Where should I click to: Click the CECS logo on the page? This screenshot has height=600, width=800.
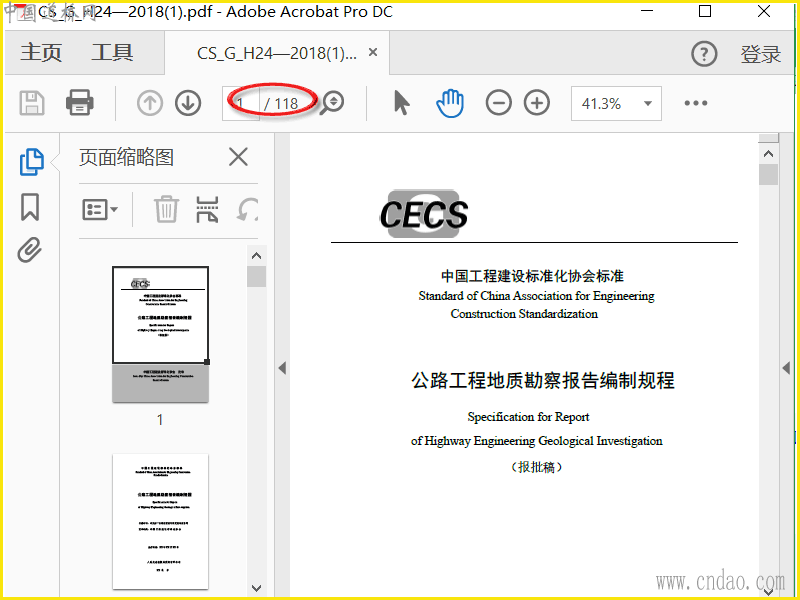(x=423, y=214)
